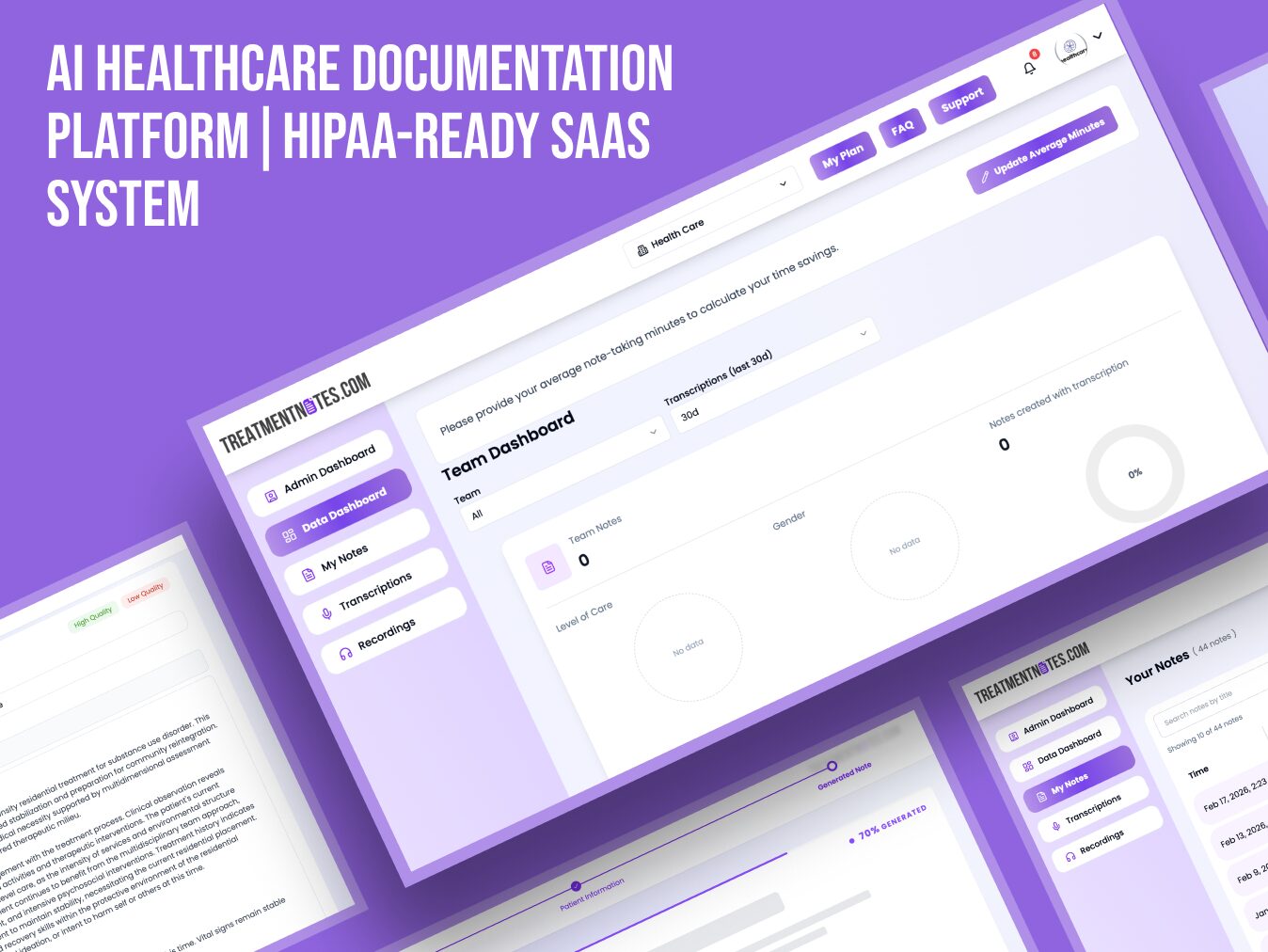Click the FAQ button

(x=902, y=127)
